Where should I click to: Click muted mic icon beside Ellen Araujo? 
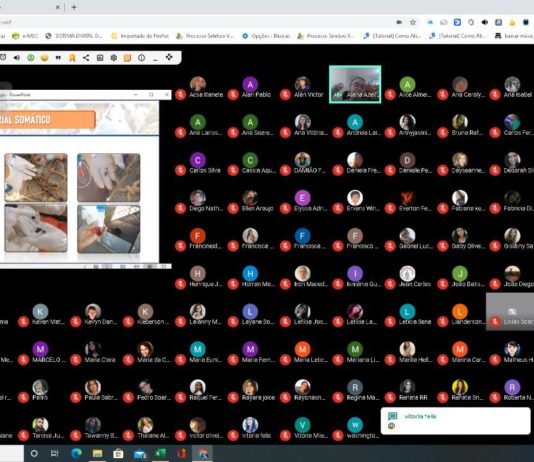coord(233,208)
